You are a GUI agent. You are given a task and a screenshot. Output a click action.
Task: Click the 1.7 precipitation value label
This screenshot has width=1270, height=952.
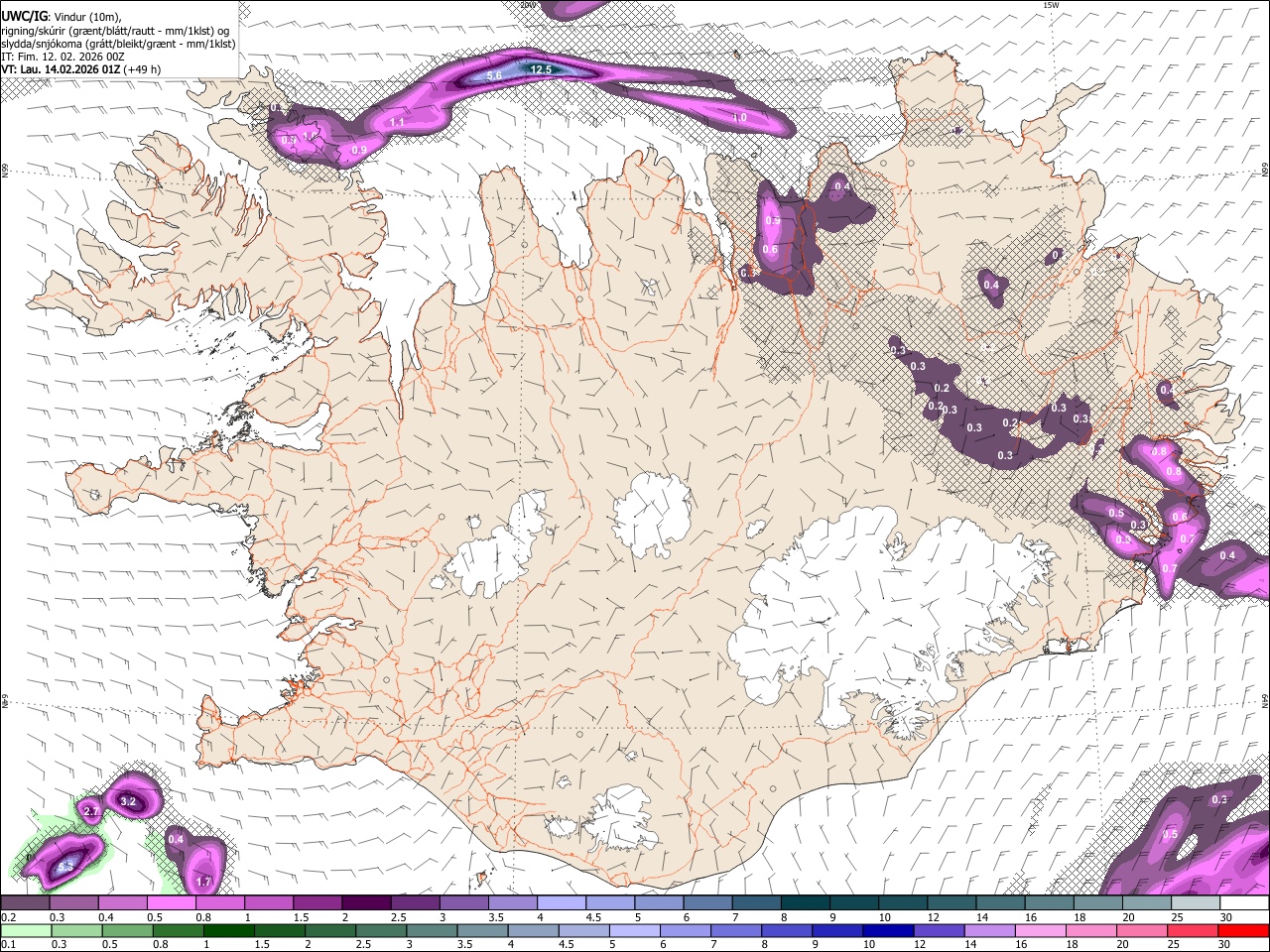[204, 881]
